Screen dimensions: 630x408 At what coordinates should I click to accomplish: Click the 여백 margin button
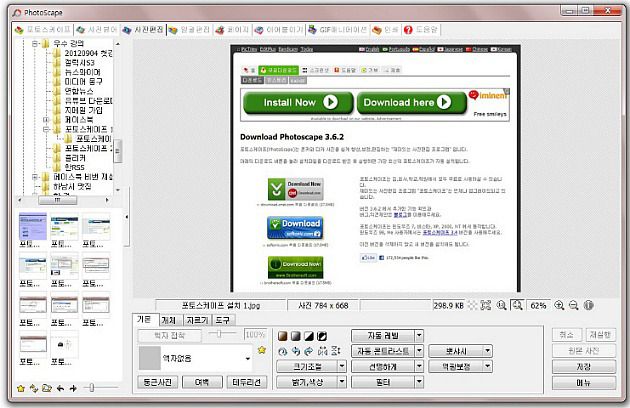coord(202,382)
